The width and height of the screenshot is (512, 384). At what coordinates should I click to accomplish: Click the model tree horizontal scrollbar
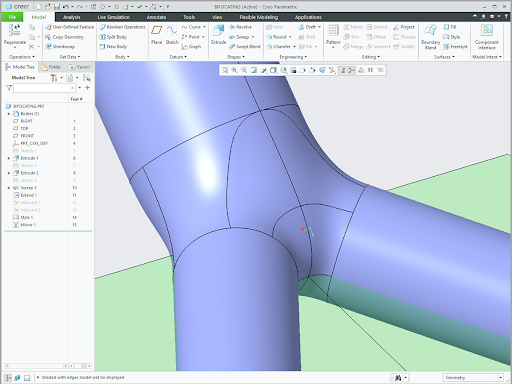(x=37, y=366)
